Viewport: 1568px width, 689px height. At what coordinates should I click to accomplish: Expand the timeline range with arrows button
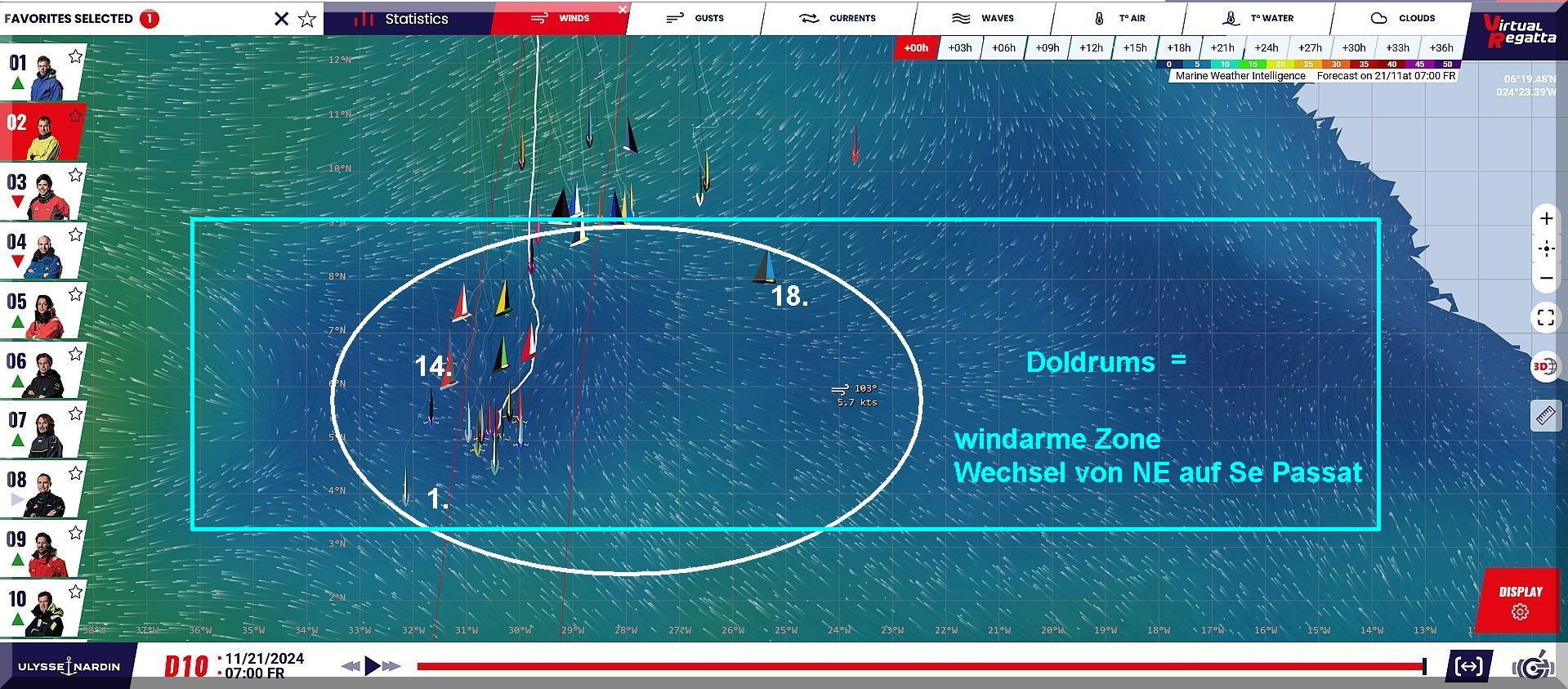[1468, 666]
